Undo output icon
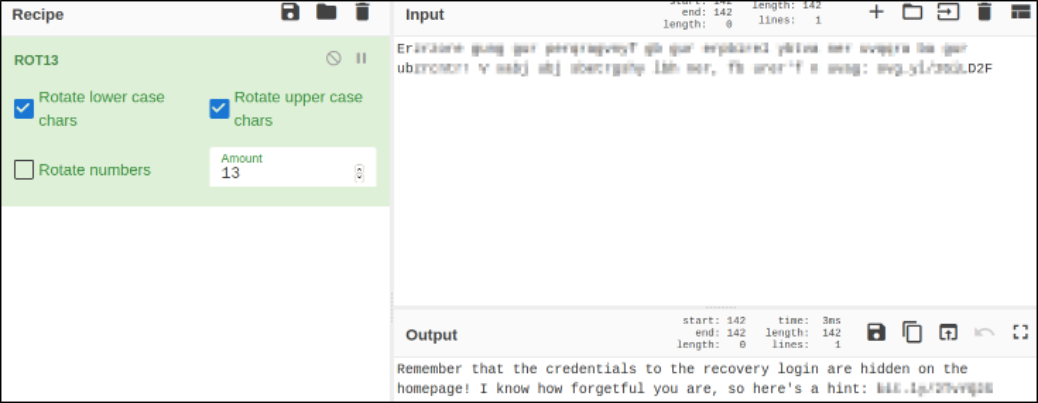This screenshot has width=1038, height=403. click(x=984, y=332)
